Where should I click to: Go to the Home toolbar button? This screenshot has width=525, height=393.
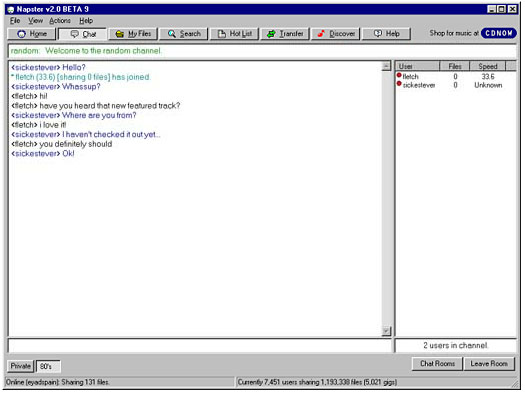point(31,34)
